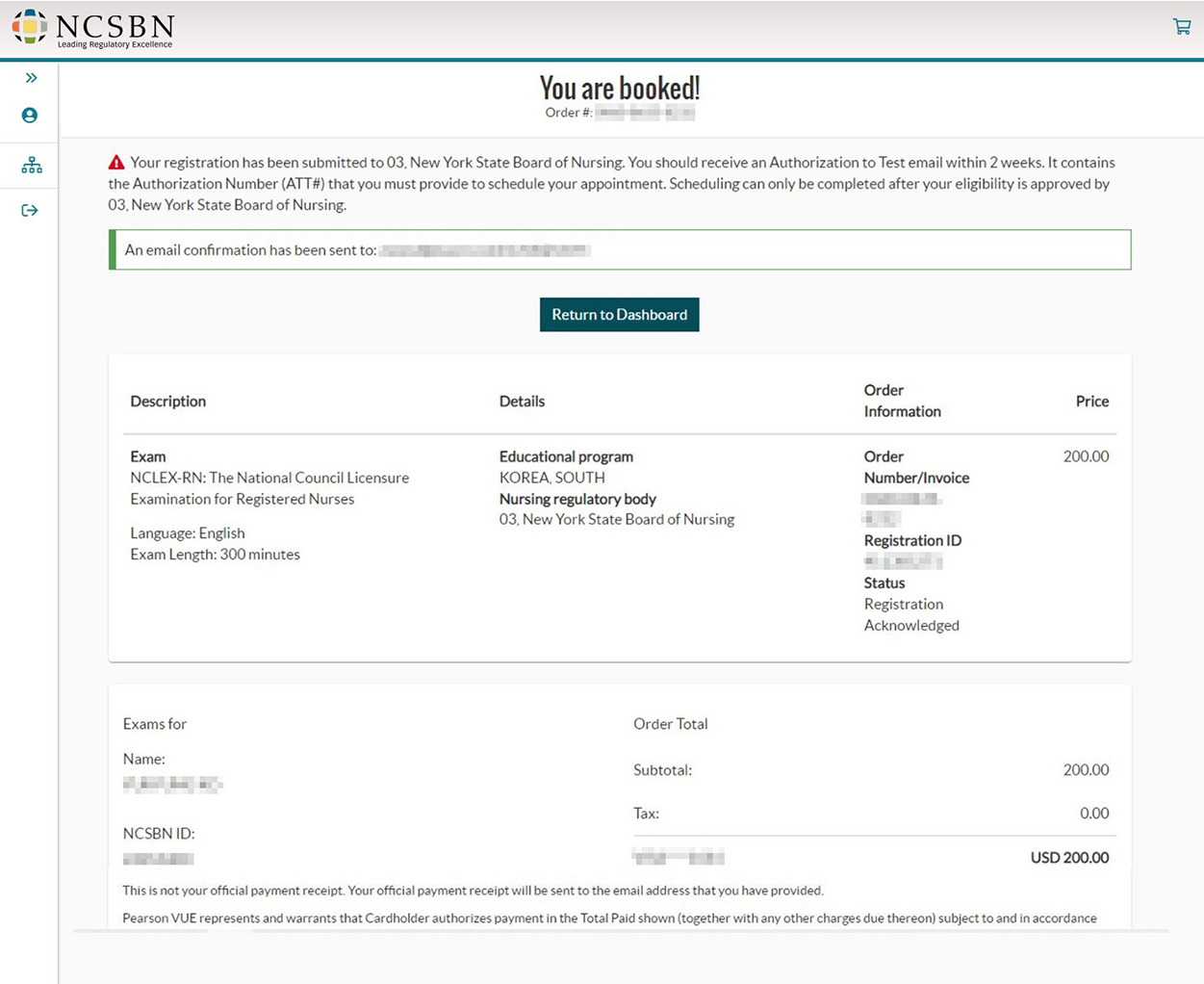1204x984 pixels.
Task: Click Return to Dashboard button
Action: [x=620, y=315]
